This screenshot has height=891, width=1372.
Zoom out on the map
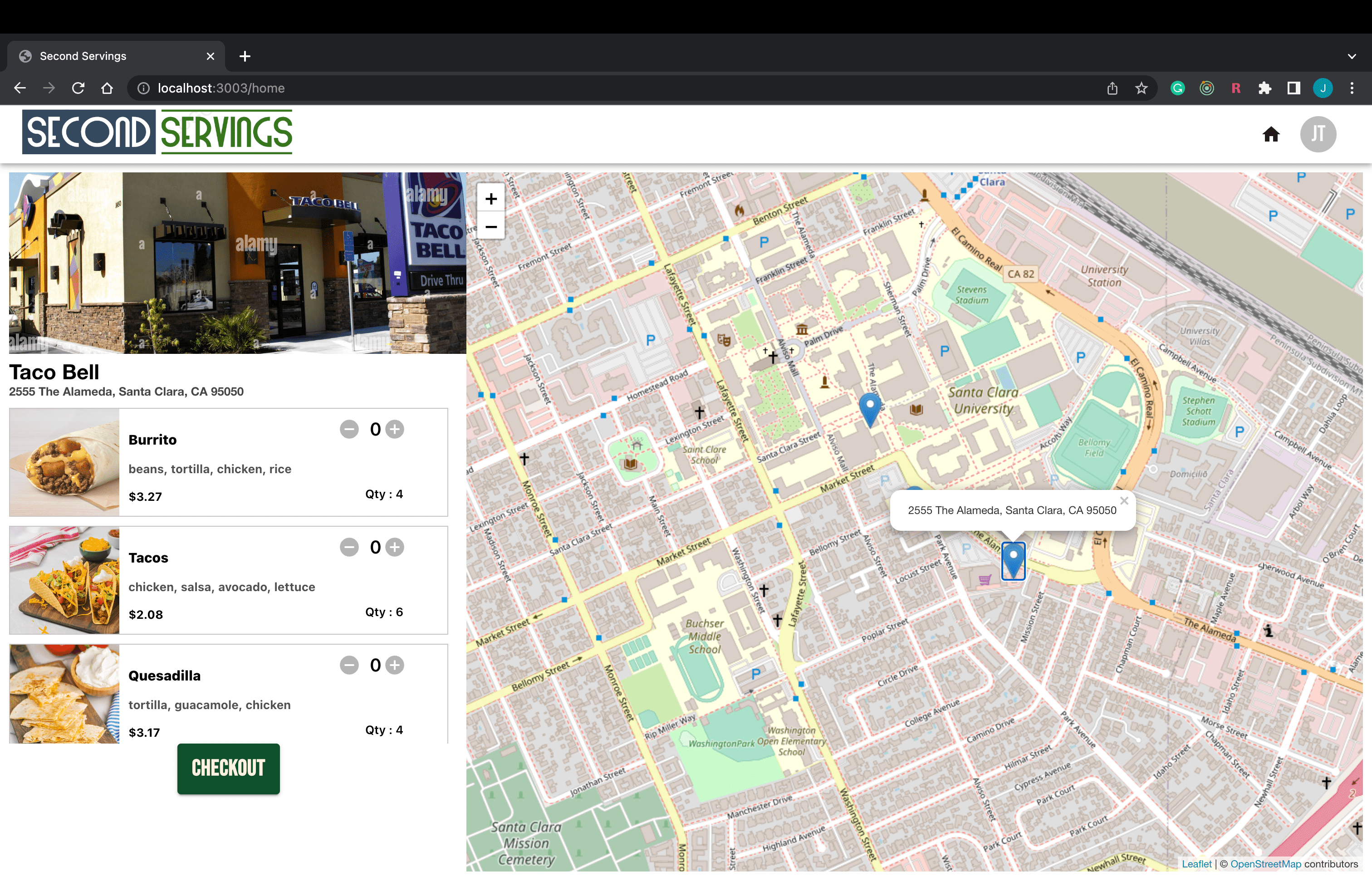pyautogui.click(x=490, y=226)
